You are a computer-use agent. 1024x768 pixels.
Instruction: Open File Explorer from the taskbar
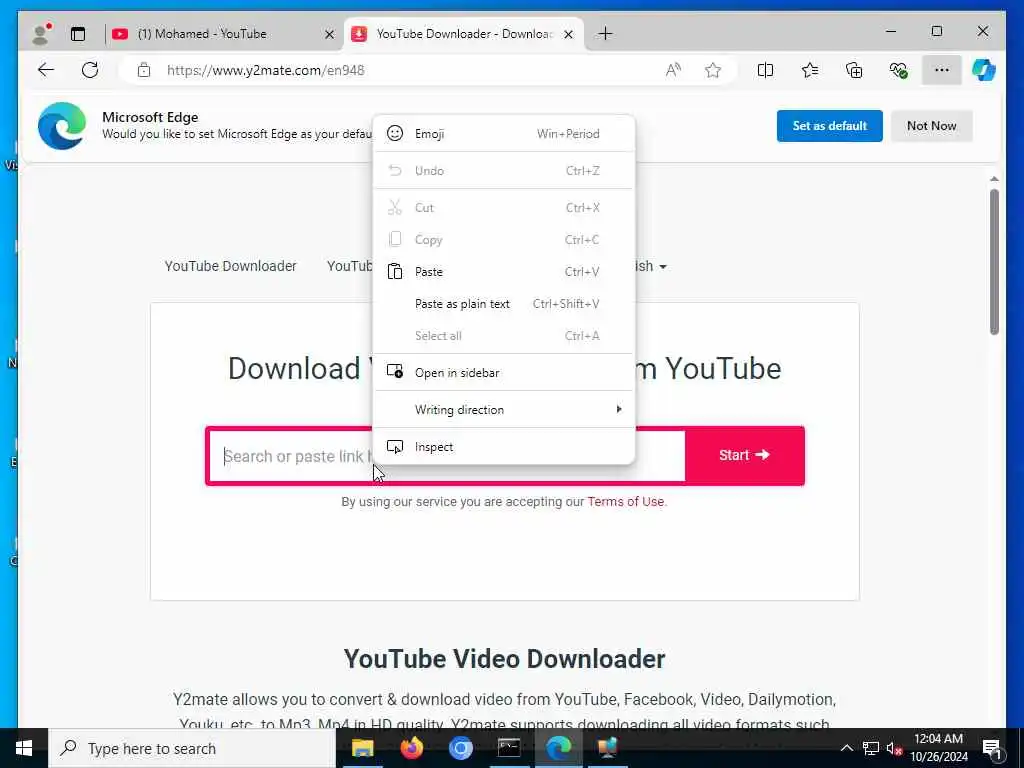(x=362, y=748)
